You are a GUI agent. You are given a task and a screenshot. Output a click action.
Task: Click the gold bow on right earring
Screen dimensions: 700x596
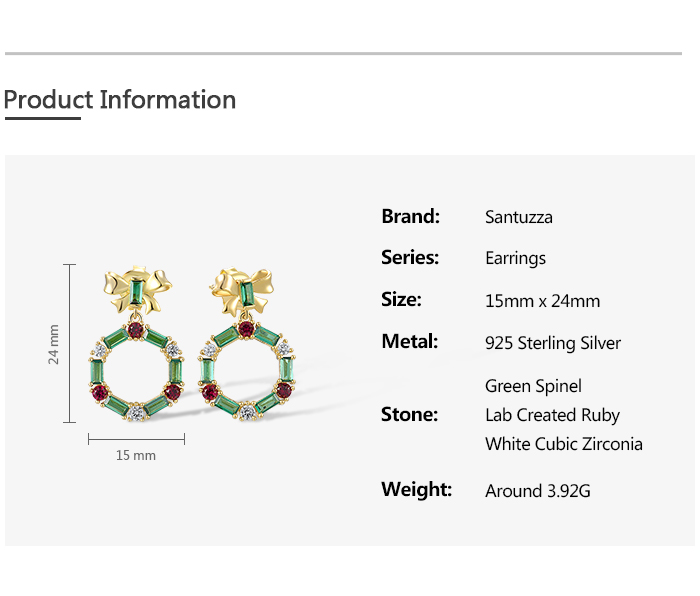click(242, 292)
